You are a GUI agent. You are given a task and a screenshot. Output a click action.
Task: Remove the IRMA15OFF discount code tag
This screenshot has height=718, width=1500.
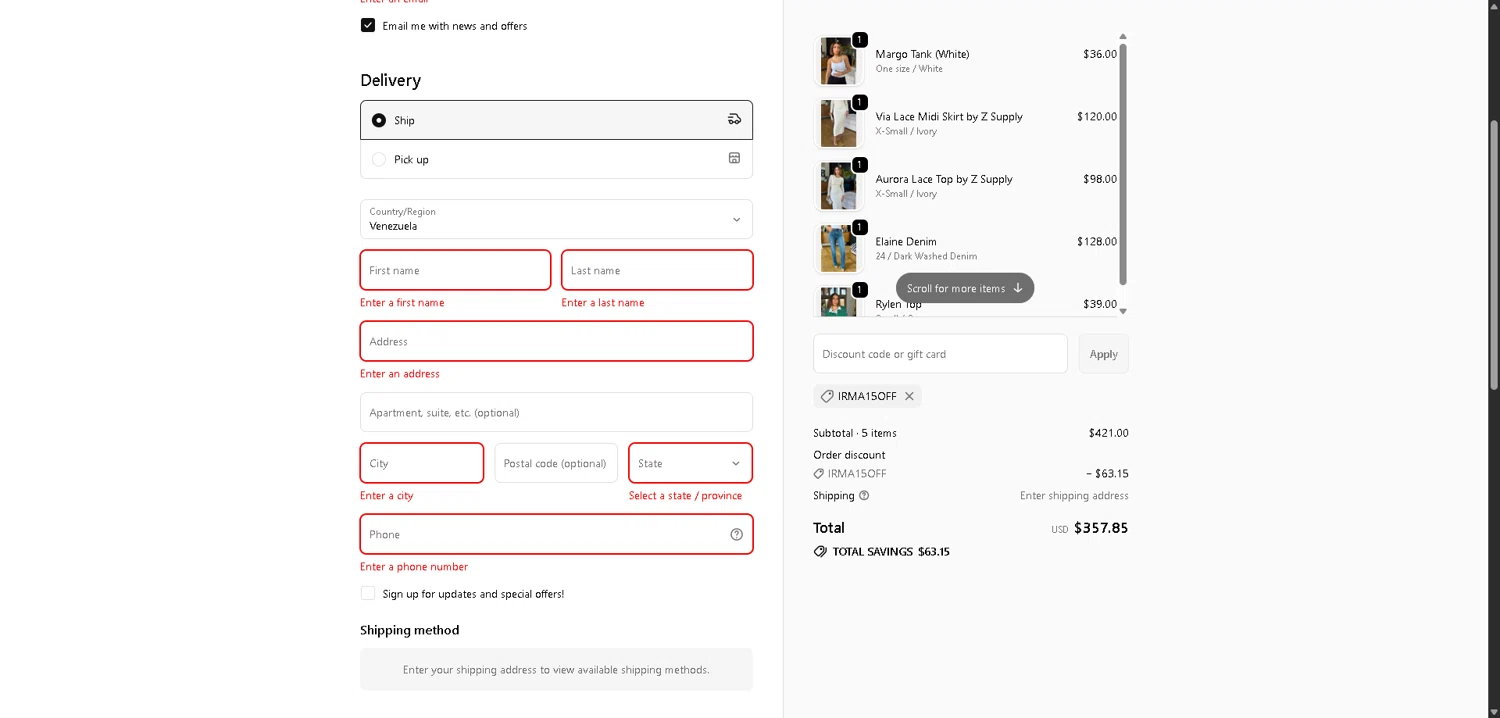click(x=909, y=396)
